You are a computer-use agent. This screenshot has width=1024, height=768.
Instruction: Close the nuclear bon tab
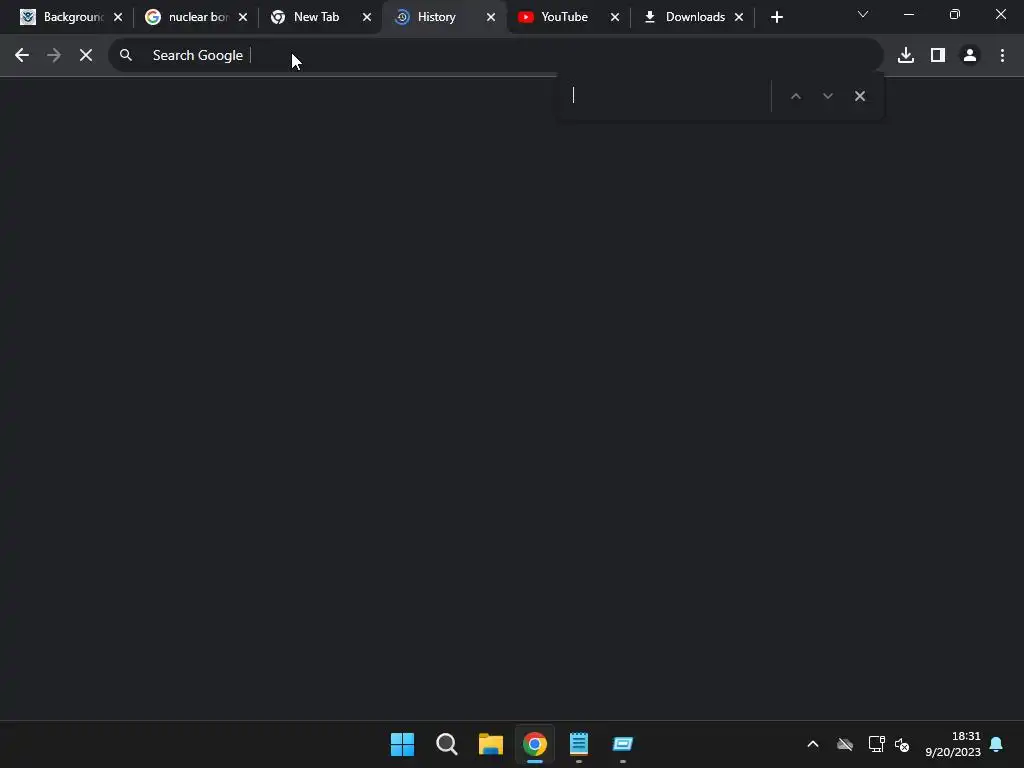242,17
